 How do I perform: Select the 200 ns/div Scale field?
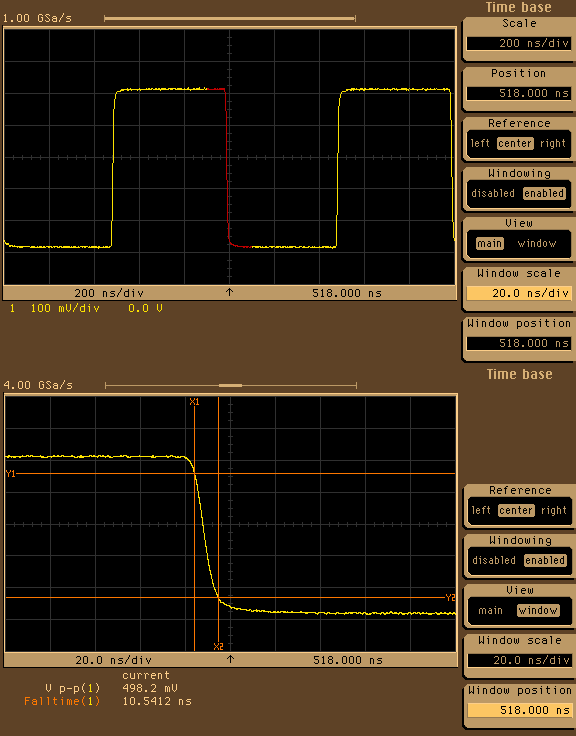519,43
